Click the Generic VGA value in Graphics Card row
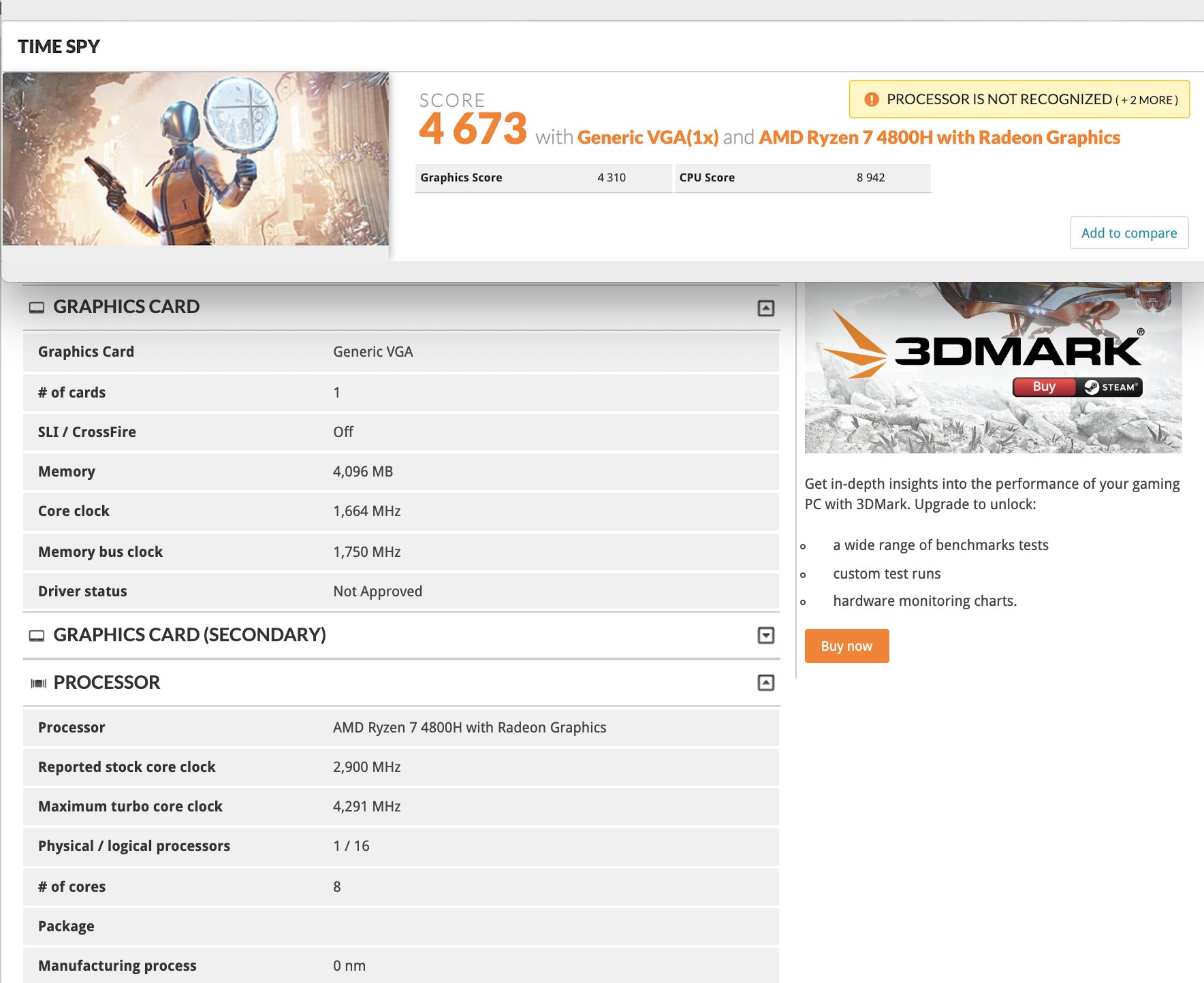This screenshot has height=983, width=1204. (x=373, y=352)
